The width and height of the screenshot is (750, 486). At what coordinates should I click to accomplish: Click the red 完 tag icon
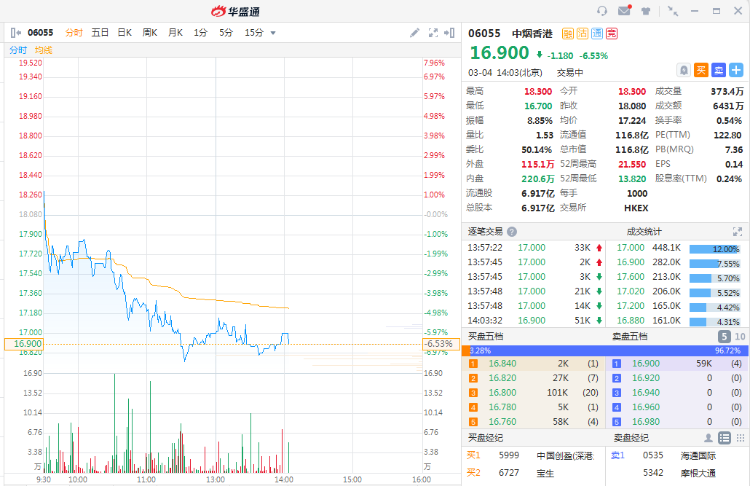point(612,33)
